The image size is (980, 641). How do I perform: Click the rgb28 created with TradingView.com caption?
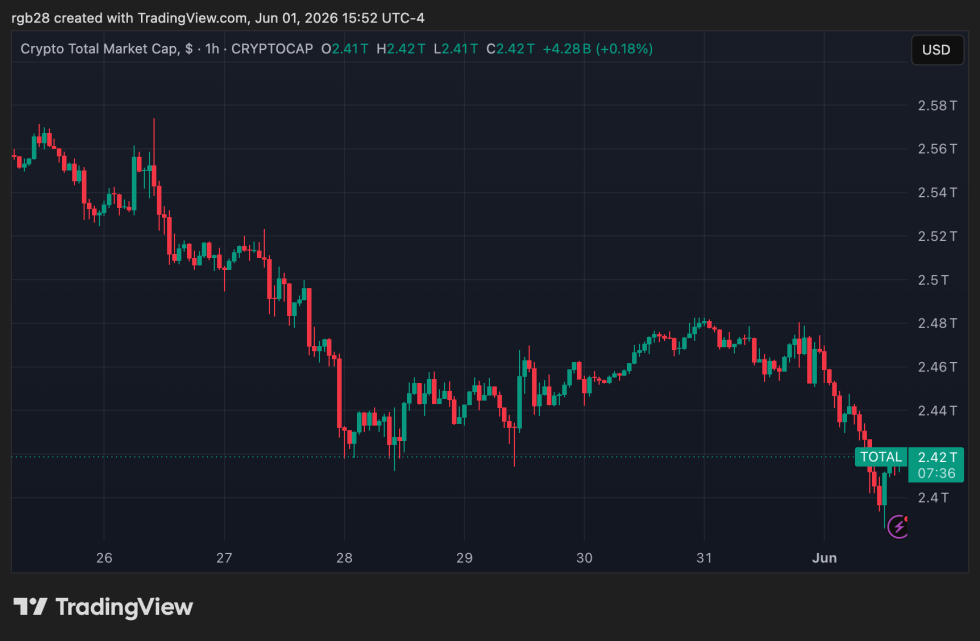click(x=218, y=18)
